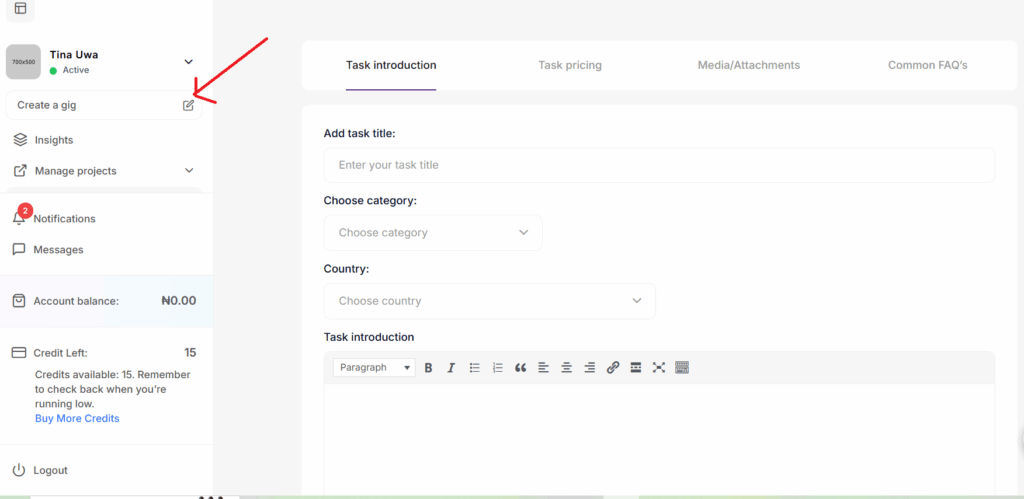
Task: Open the Choose country dropdown
Action: (490, 301)
